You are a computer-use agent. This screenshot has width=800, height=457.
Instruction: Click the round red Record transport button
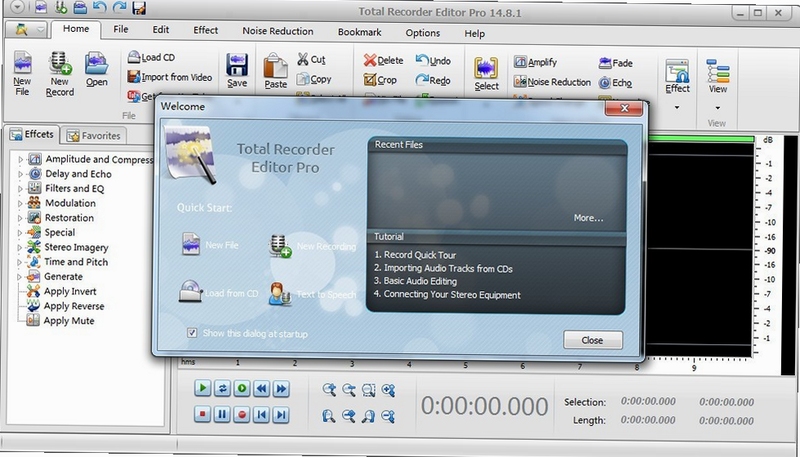coord(242,415)
